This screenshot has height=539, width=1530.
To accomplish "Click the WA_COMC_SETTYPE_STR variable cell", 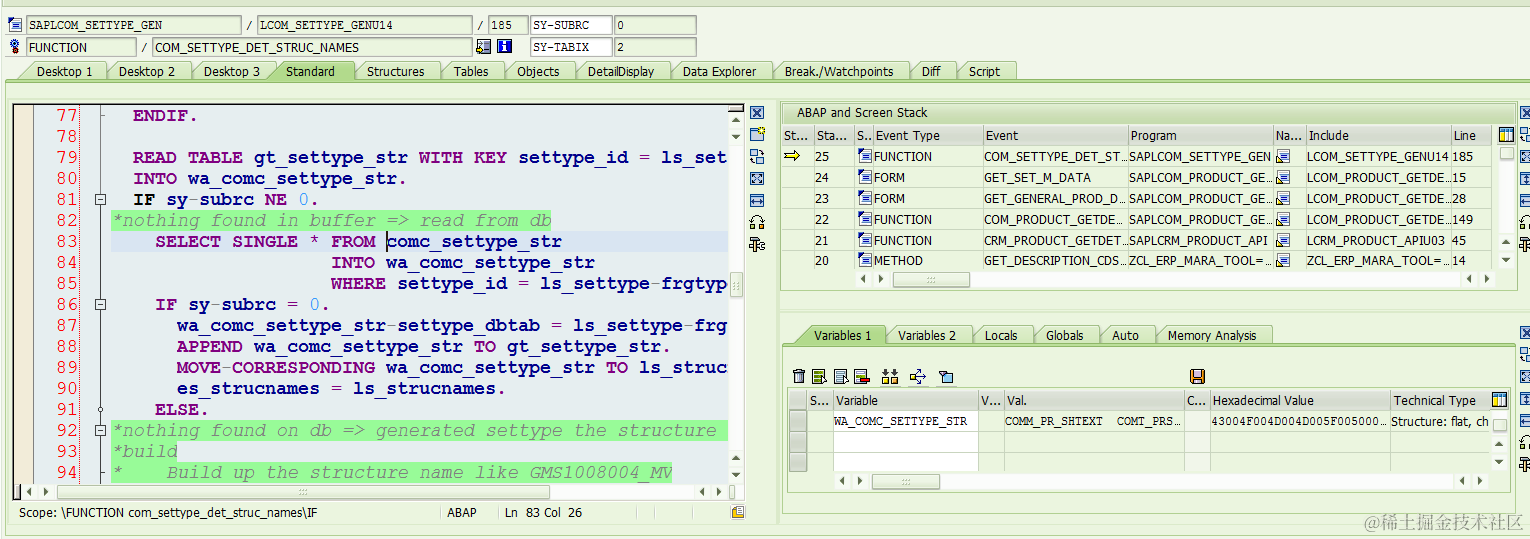I will click(905, 422).
